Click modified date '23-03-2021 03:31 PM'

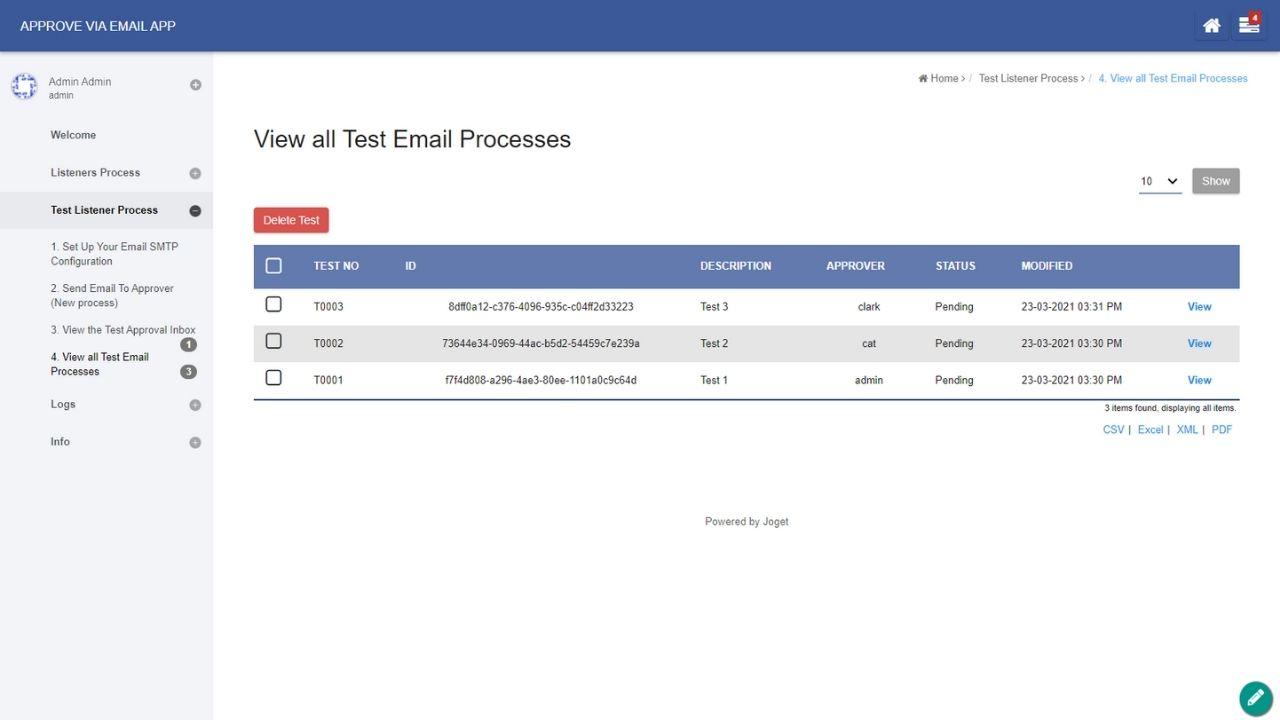coord(1071,307)
